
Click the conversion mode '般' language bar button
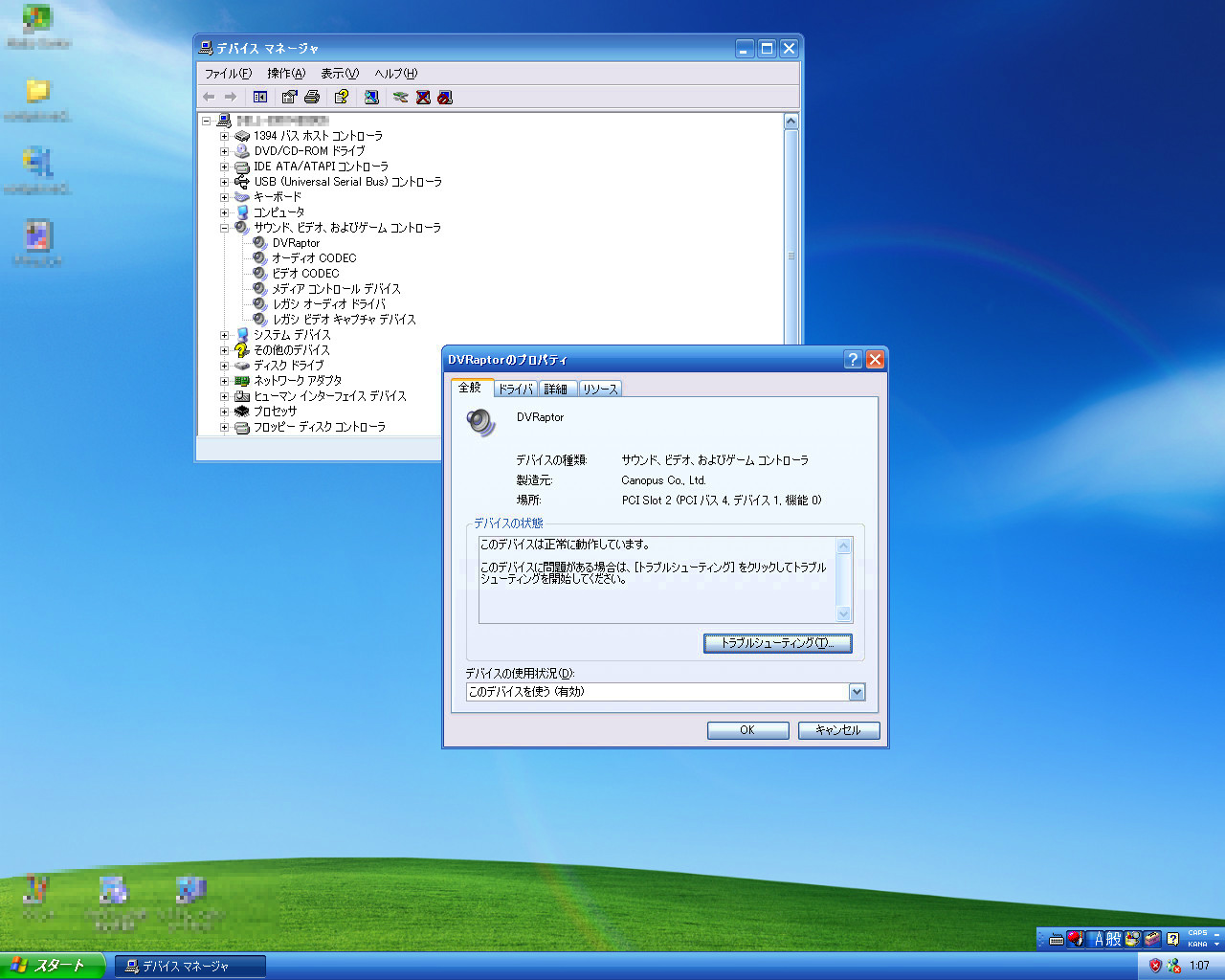click(x=1113, y=939)
